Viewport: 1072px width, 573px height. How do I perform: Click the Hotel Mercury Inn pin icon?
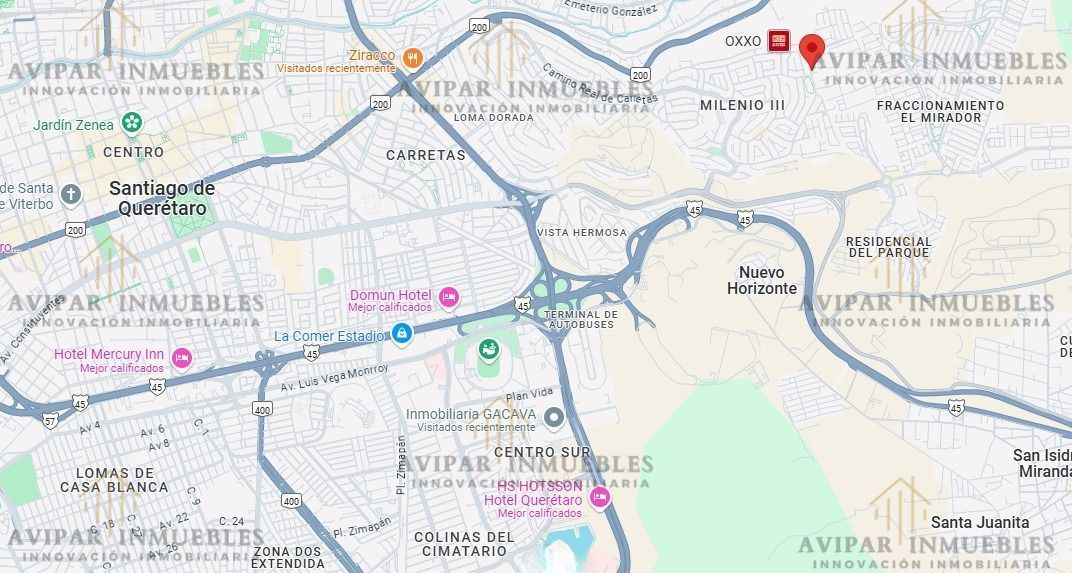(181, 358)
